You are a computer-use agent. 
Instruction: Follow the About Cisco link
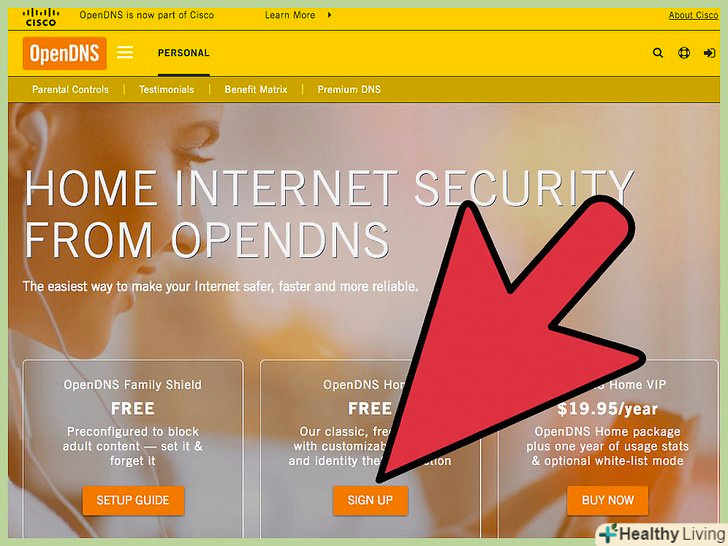click(x=693, y=15)
